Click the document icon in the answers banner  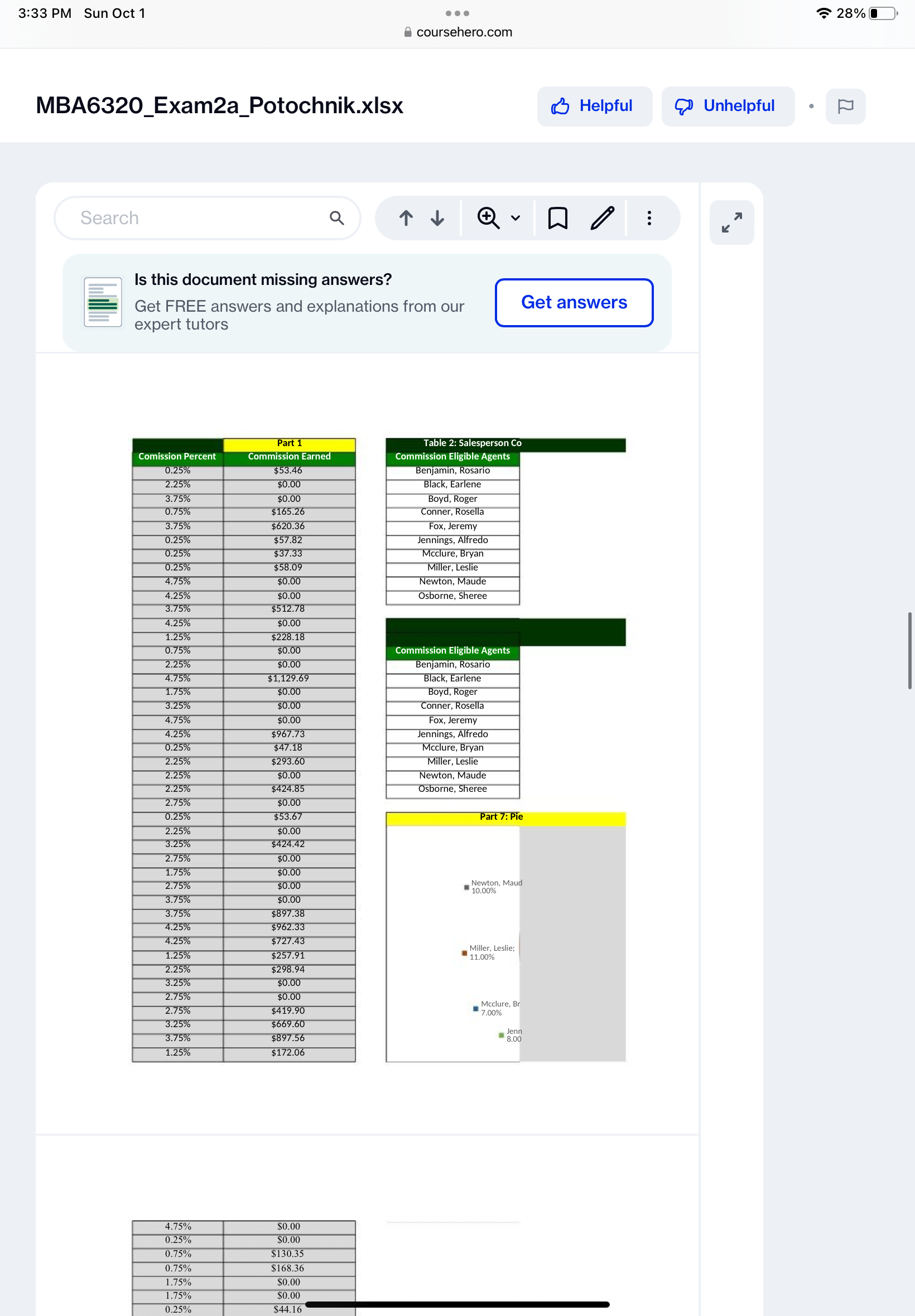click(103, 302)
